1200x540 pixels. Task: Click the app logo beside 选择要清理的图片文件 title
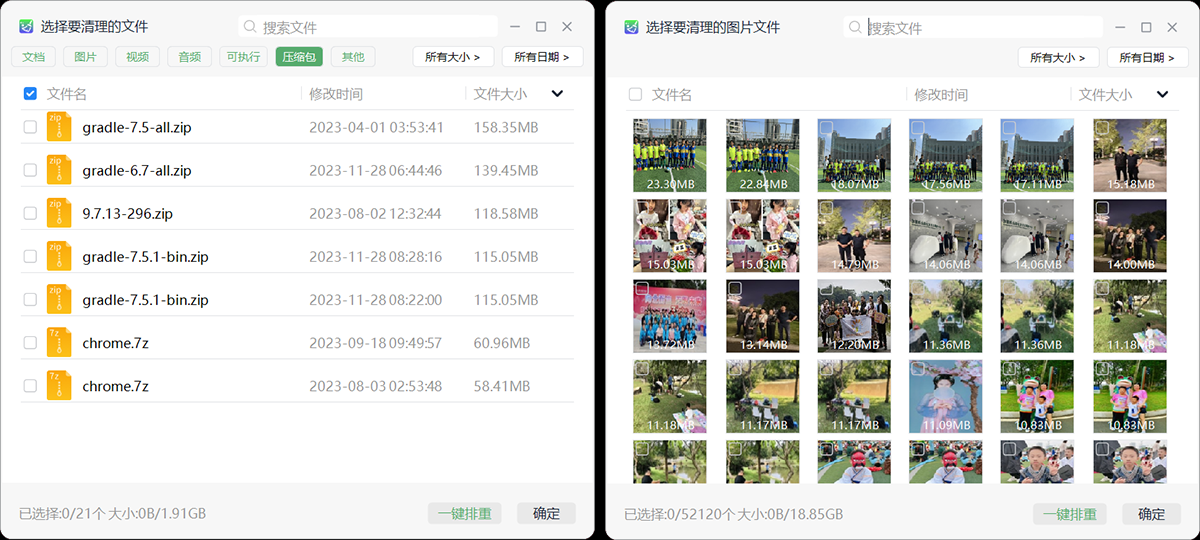(x=632, y=27)
